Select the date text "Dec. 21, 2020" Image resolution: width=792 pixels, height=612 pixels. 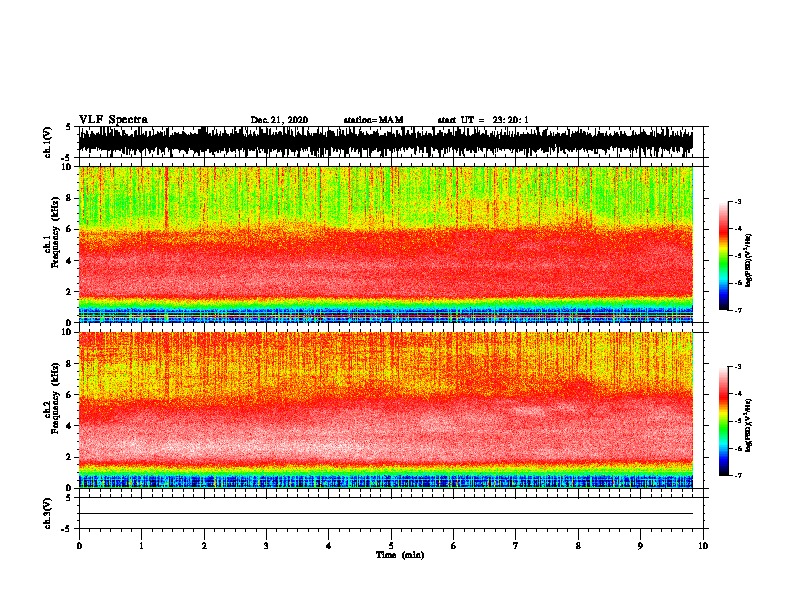(x=279, y=120)
